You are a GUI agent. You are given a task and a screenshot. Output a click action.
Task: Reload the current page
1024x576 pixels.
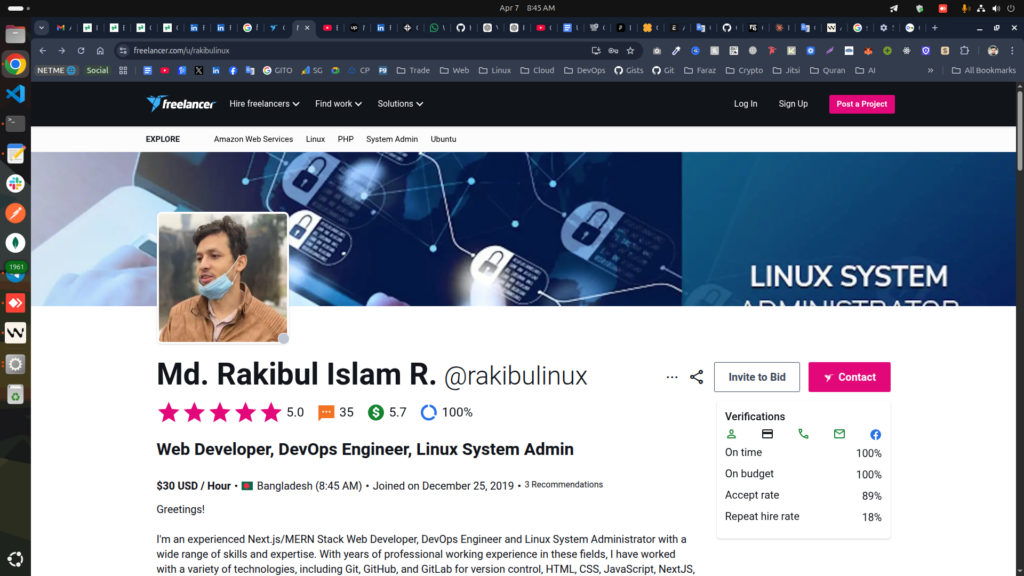click(x=81, y=50)
